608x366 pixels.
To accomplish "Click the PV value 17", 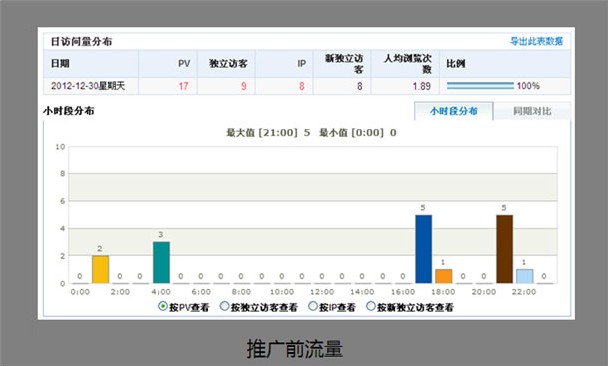I will (183, 86).
